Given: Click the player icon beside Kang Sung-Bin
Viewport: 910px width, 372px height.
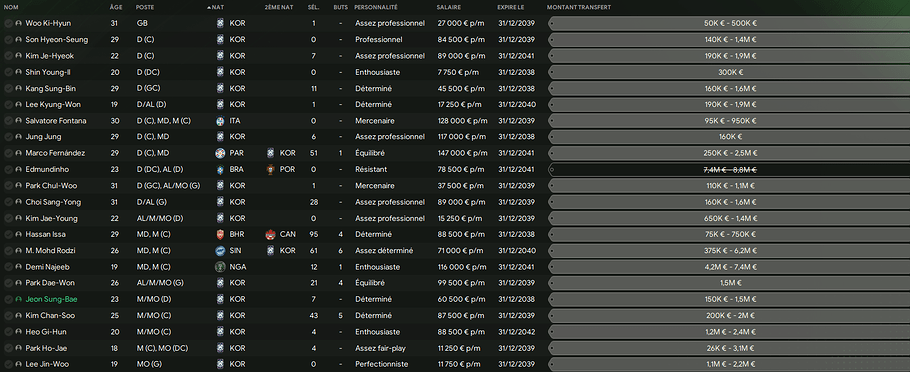Looking at the screenshot, I should 18,89.
